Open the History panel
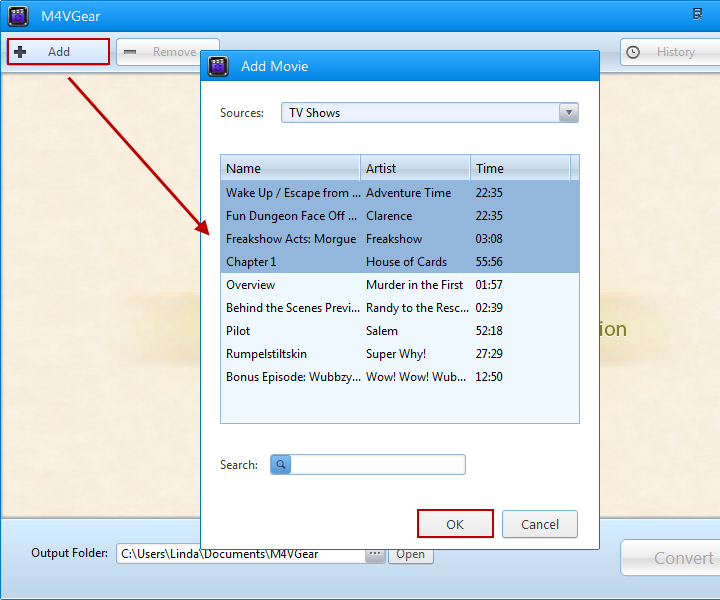Viewport: 720px width, 600px height. pos(670,52)
